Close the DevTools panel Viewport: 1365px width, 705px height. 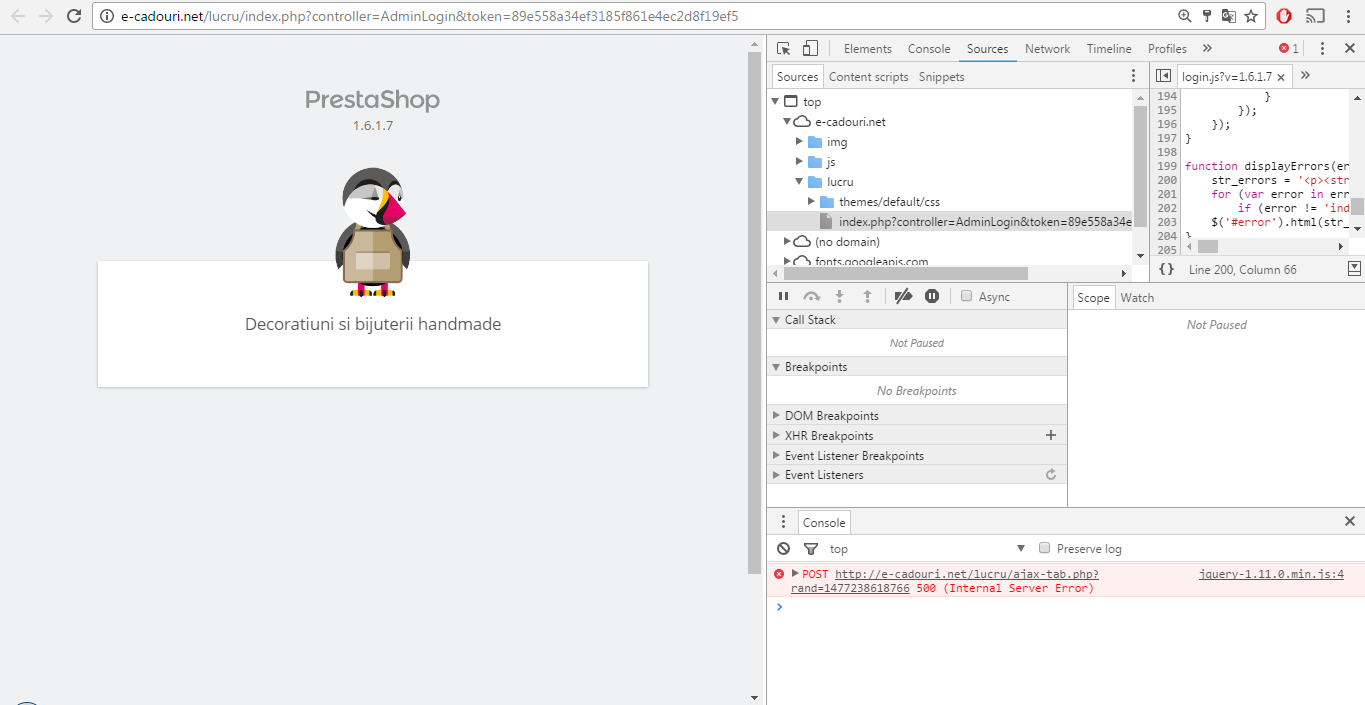[1349, 48]
